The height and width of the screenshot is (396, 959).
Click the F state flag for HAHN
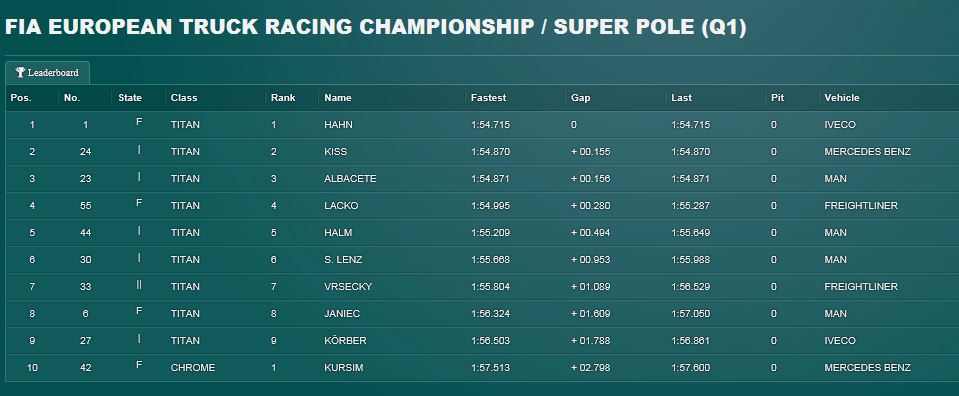pyautogui.click(x=139, y=122)
